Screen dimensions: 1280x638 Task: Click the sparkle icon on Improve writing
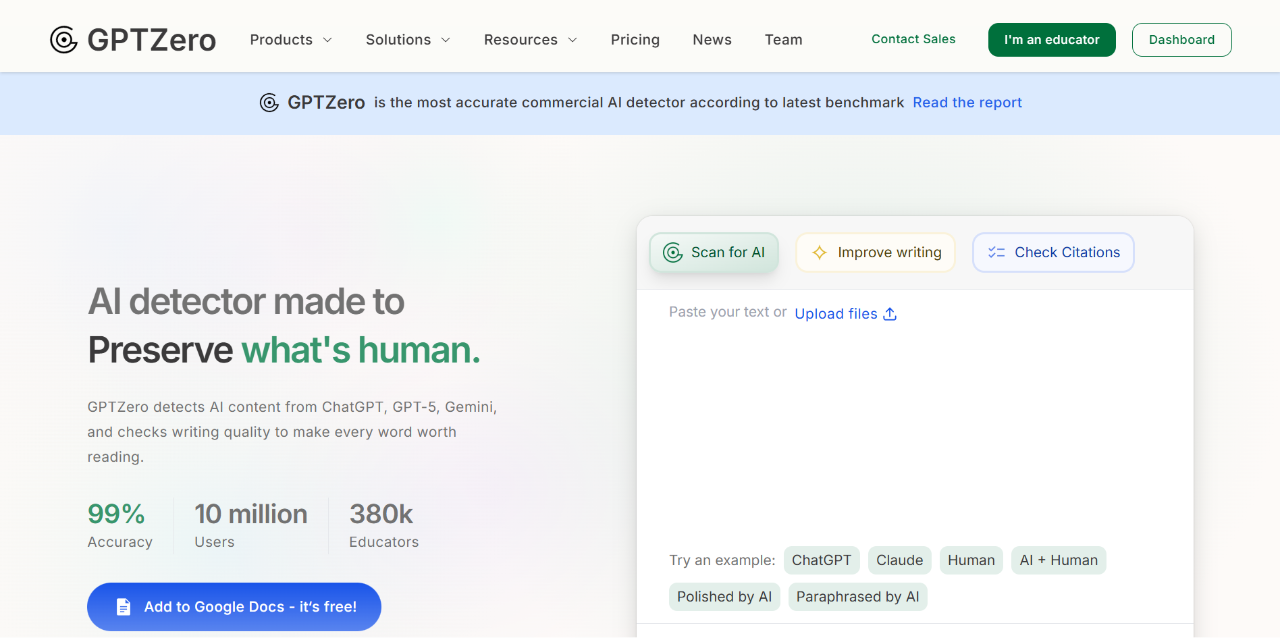pos(819,253)
